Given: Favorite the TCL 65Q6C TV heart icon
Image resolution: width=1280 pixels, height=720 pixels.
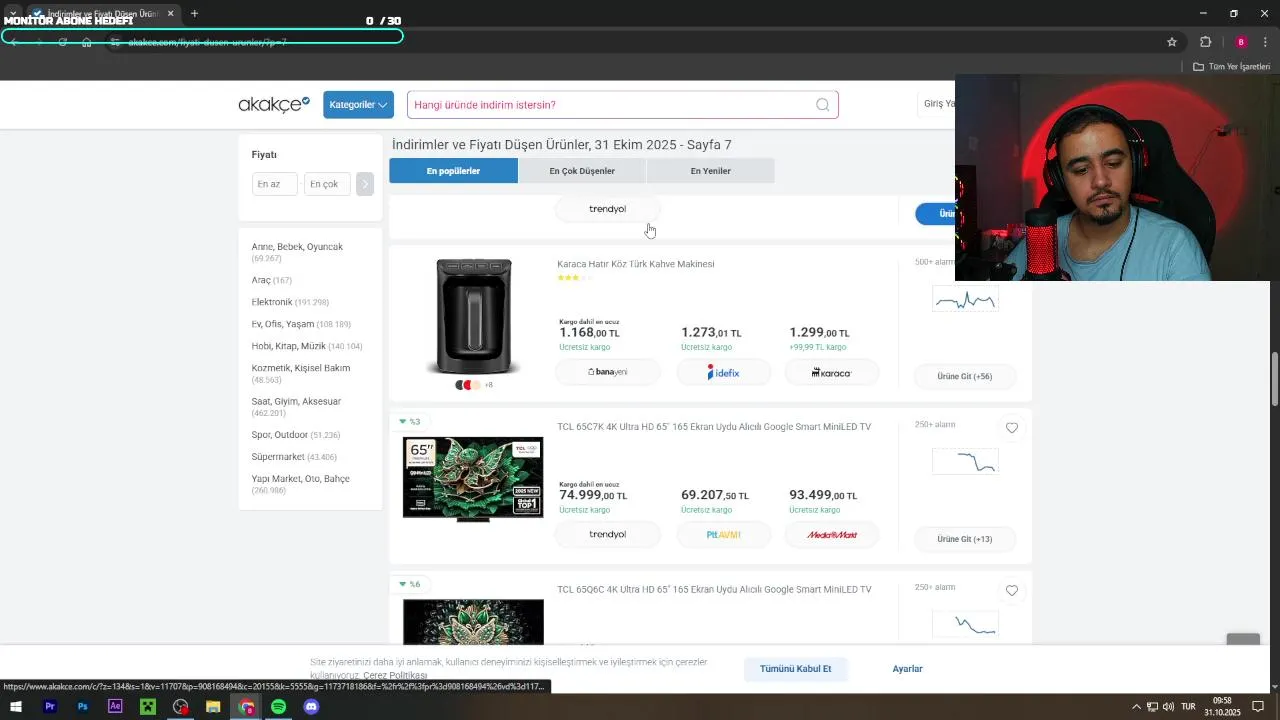Looking at the screenshot, I should tap(1012, 591).
